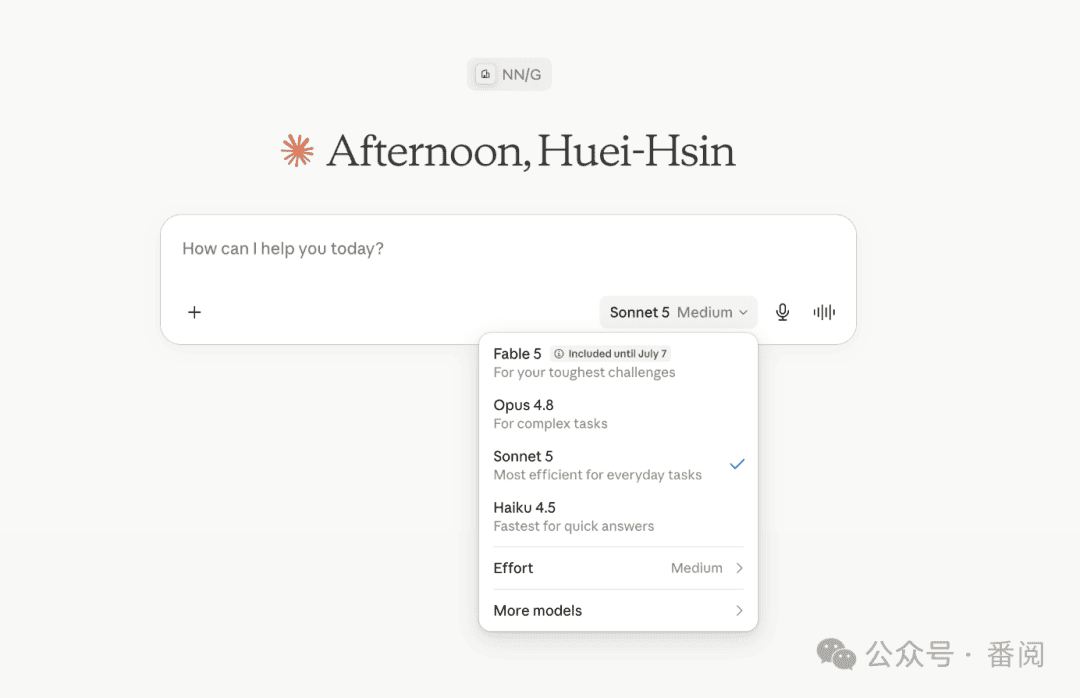Click the info icon beside Fable 5
The width and height of the screenshot is (1080, 698).
coord(559,354)
